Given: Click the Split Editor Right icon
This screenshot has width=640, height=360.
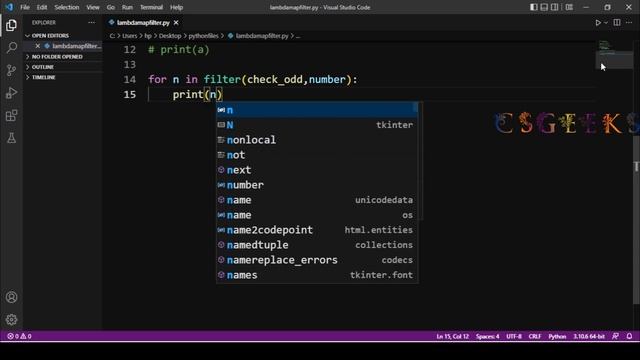Looking at the screenshot, I should click(617, 23).
